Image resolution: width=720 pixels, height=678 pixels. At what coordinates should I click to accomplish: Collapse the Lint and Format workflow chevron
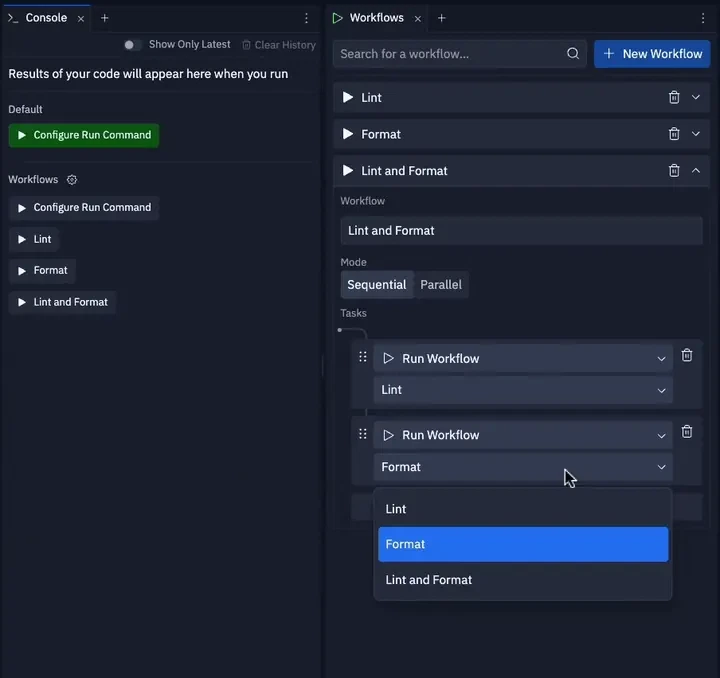click(696, 170)
